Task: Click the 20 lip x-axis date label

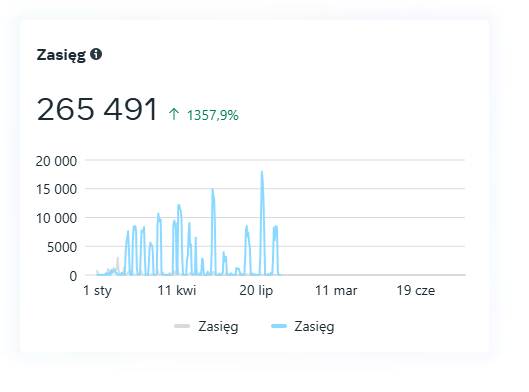Action: 256,290
